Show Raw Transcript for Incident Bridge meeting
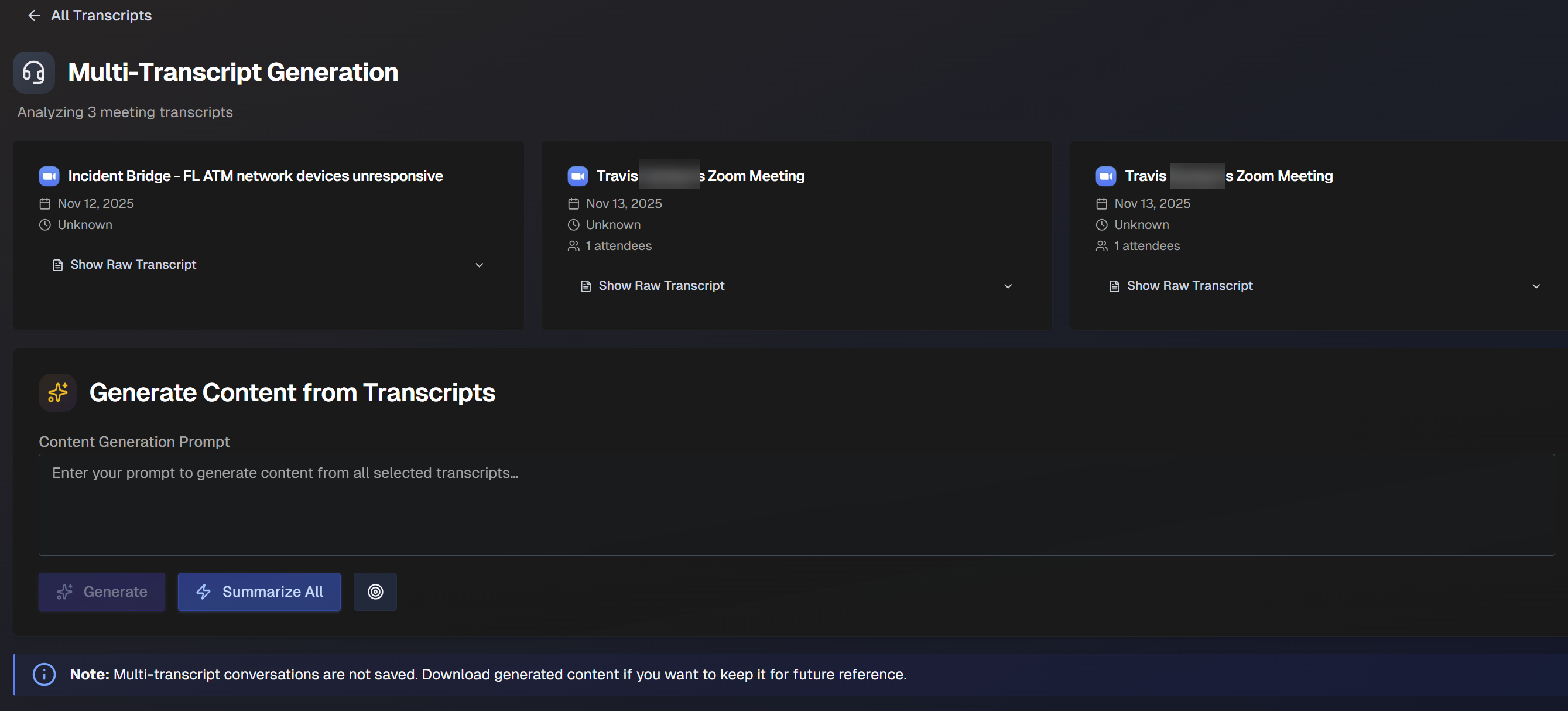 [x=133, y=265]
